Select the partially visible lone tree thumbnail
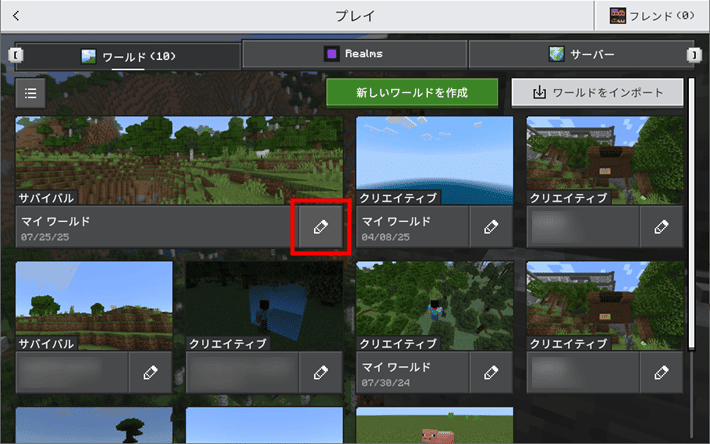This screenshot has width=710, height=444. click(x=94, y=425)
